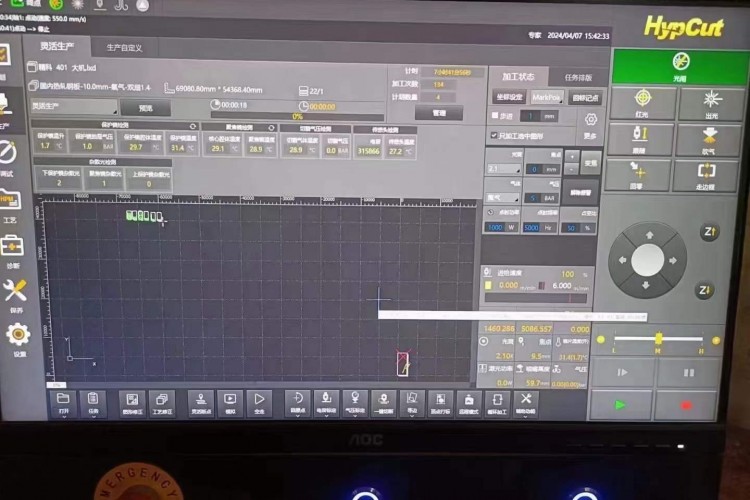750x500 pixels.
Task: Expand arrow under the 打开 toolbar button
Action: tap(64, 417)
